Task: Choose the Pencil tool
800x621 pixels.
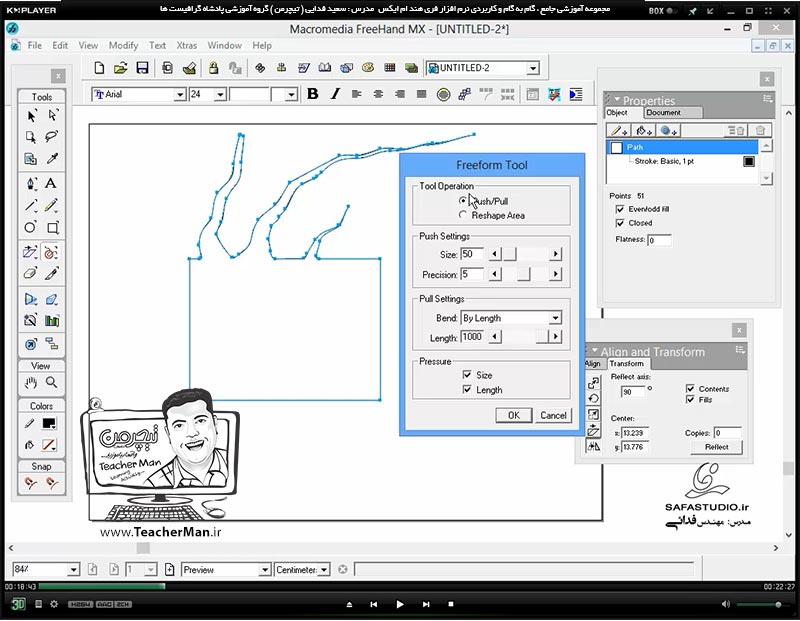Action: tap(51, 205)
